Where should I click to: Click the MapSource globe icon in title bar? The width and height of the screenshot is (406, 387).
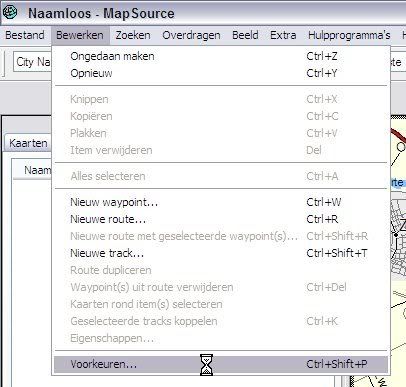pyautogui.click(x=10, y=12)
